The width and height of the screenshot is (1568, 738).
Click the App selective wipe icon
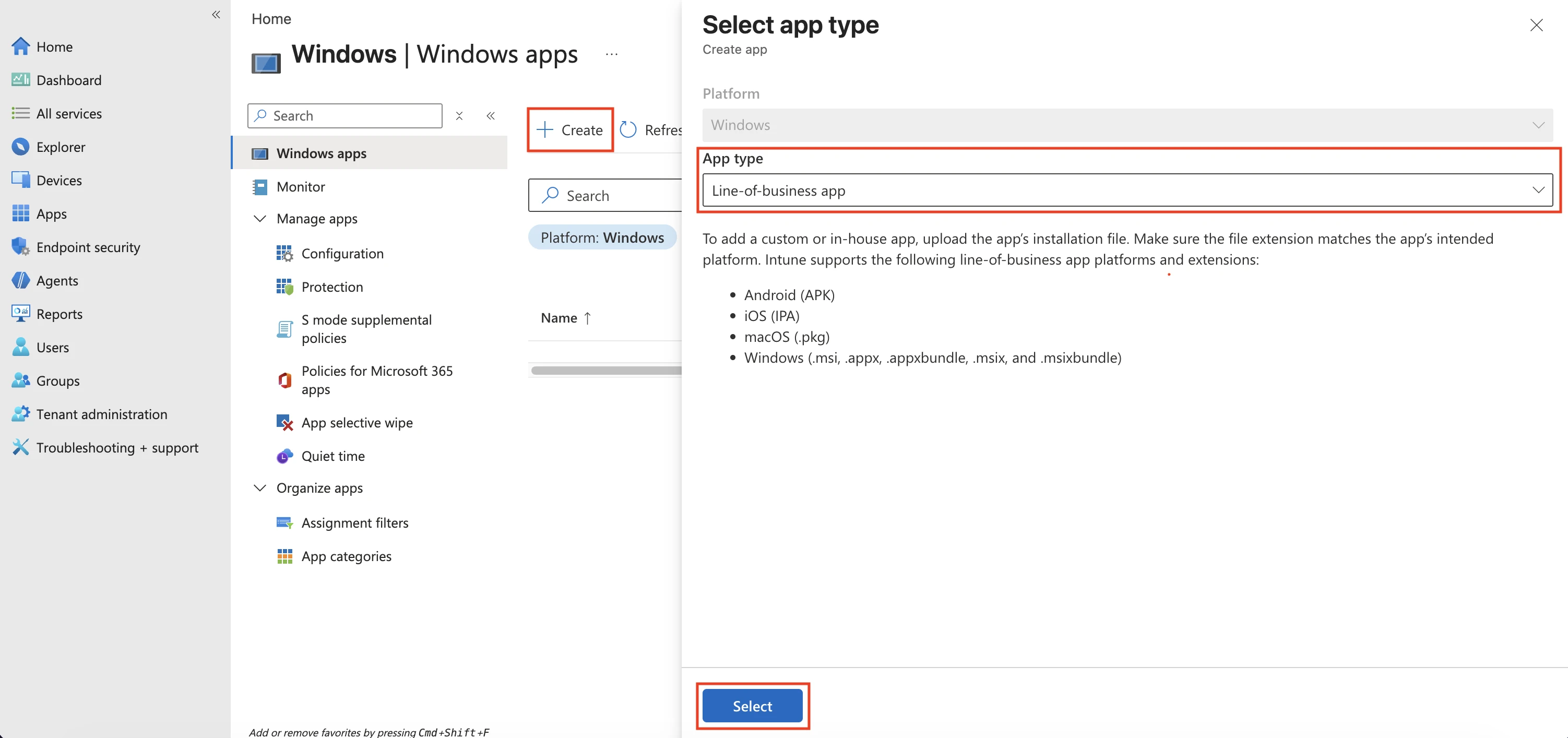[284, 422]
